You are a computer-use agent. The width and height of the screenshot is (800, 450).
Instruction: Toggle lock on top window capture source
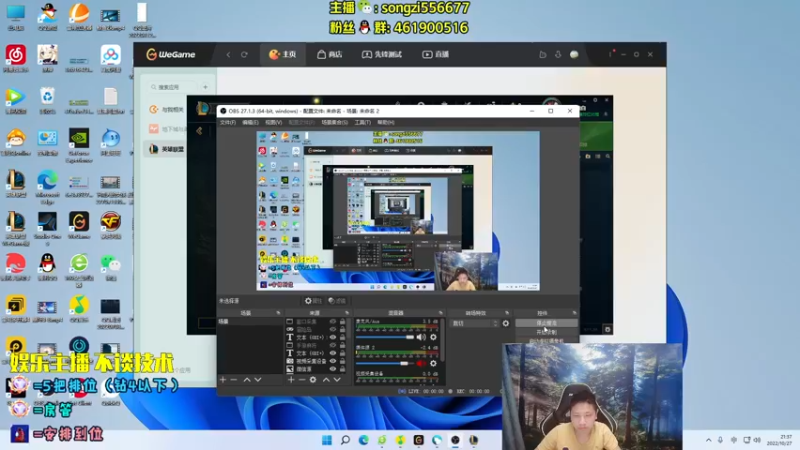(x=342, y=321)
